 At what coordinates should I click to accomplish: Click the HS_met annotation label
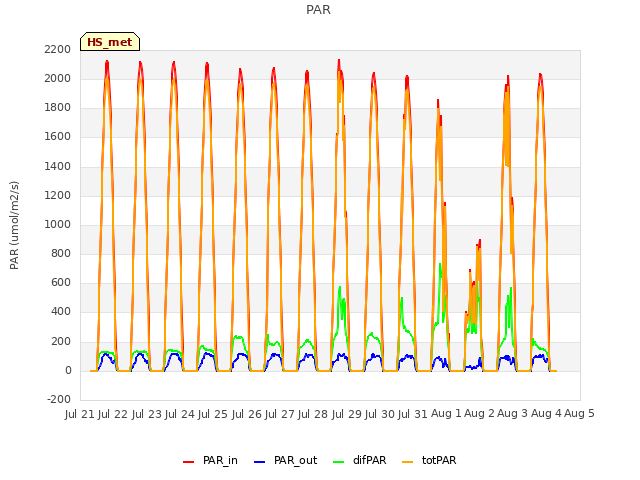[110, 42]
